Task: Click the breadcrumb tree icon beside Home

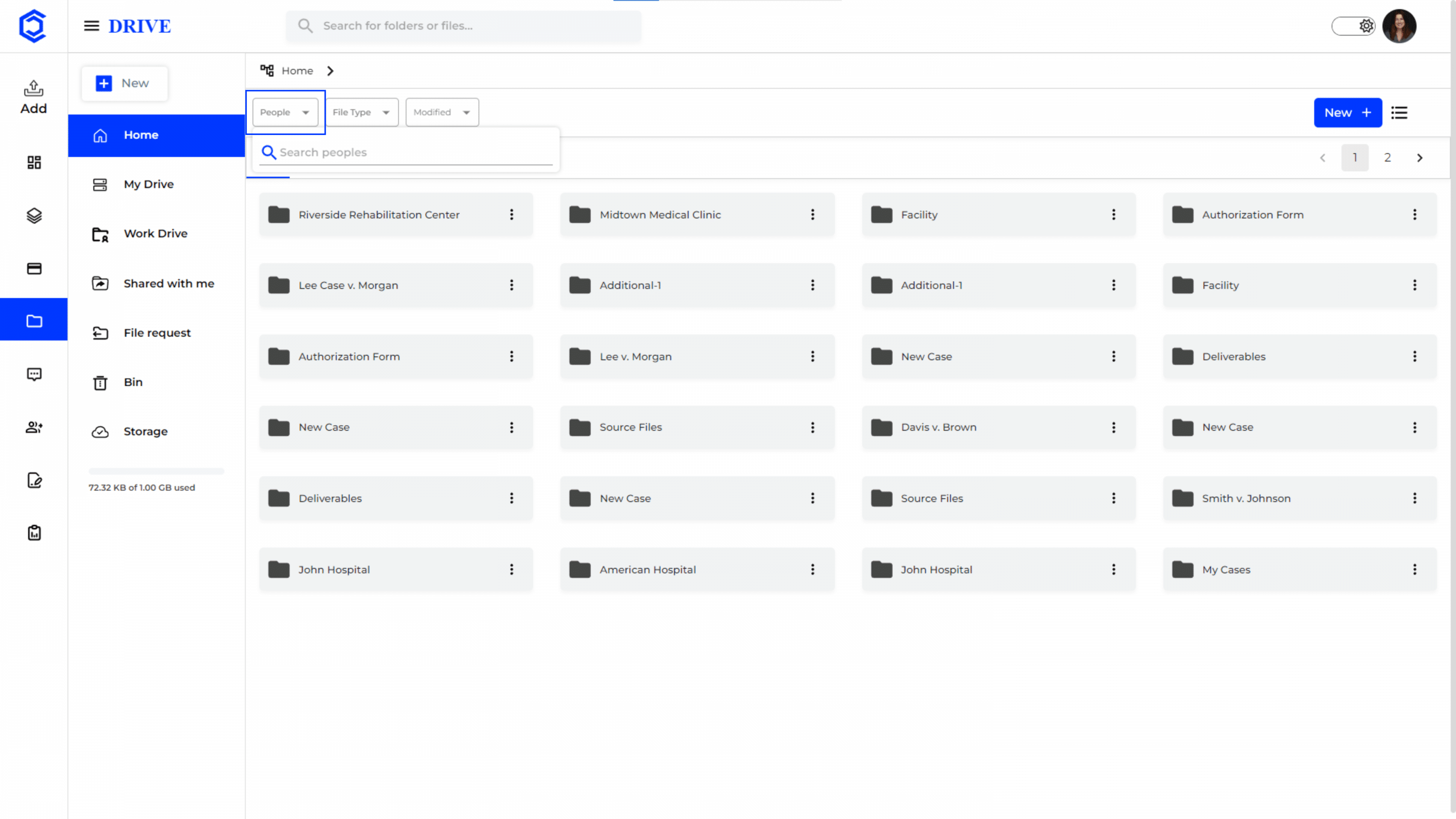Action: 267,71
